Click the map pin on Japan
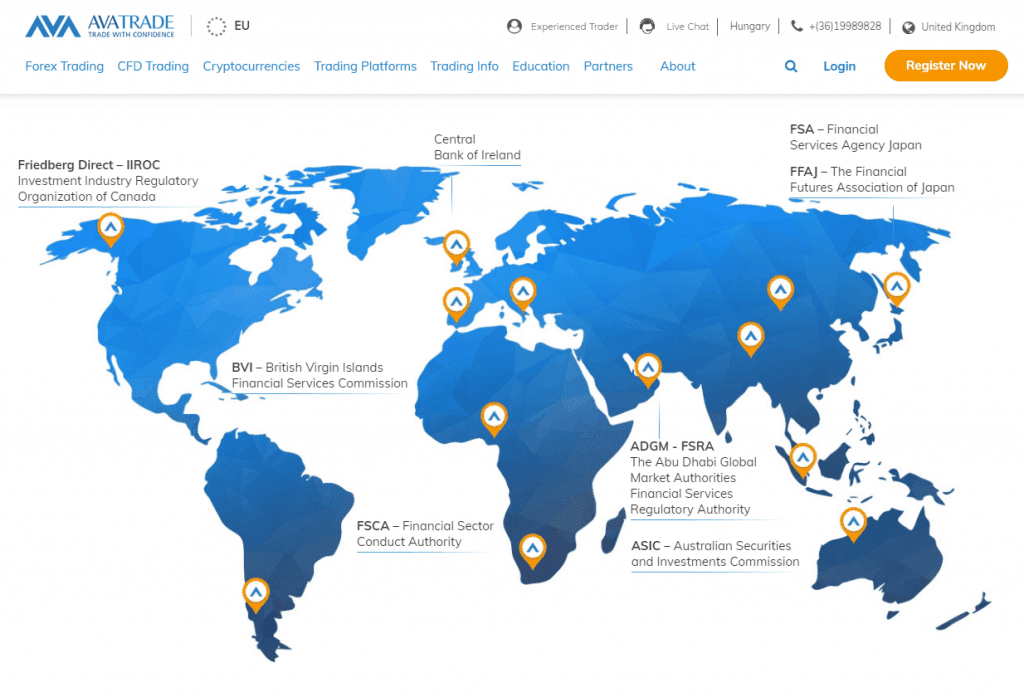The width and height of the screenshot is (1024, 697). coord(897,288)
